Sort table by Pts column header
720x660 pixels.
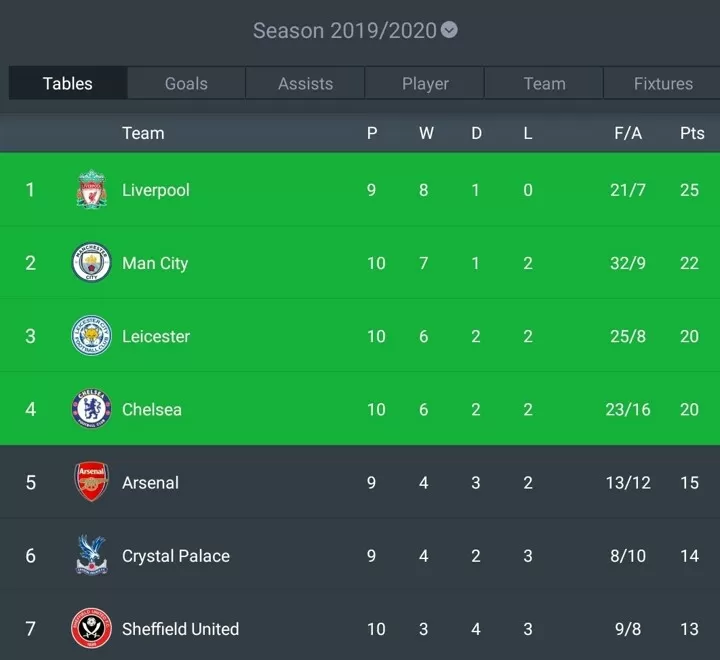pyautogui.click(x=692, y=133)
